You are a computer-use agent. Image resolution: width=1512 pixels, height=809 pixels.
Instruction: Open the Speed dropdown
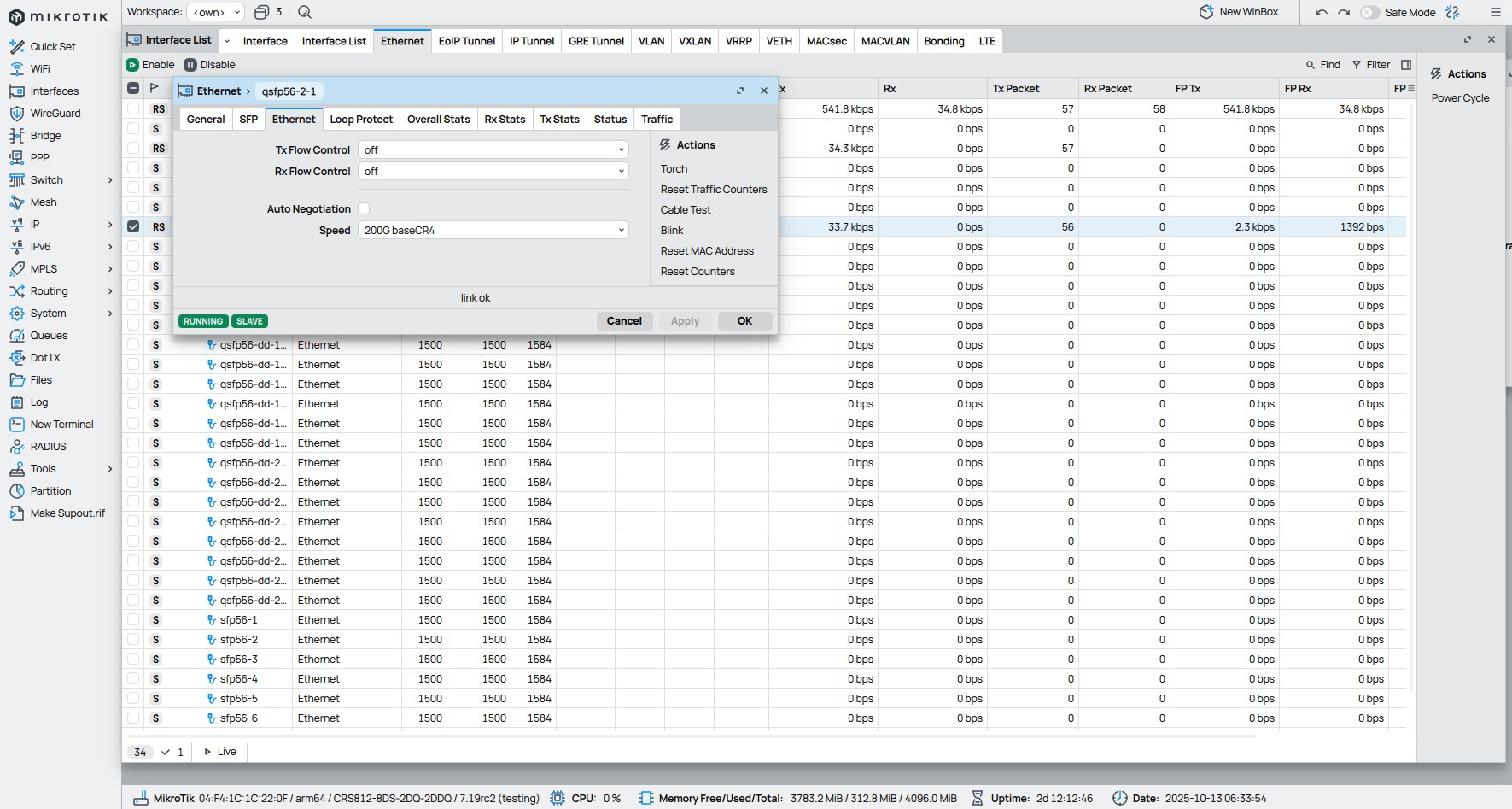point(493,231)
